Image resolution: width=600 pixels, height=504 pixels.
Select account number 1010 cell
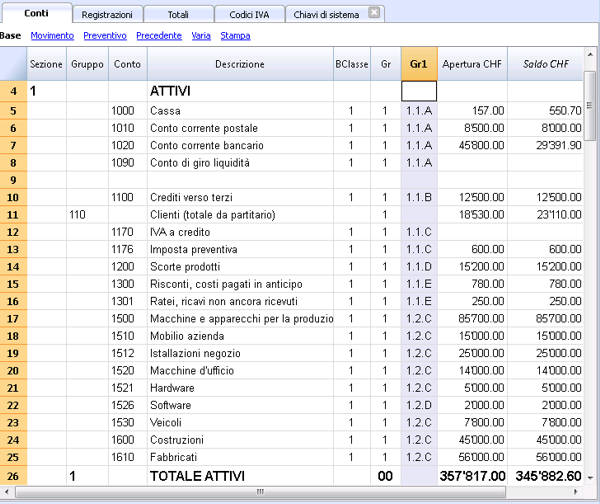[127, 128]
